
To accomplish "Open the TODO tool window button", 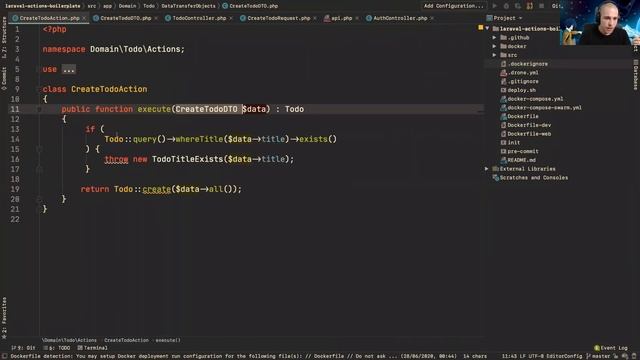I will point(57,348).
